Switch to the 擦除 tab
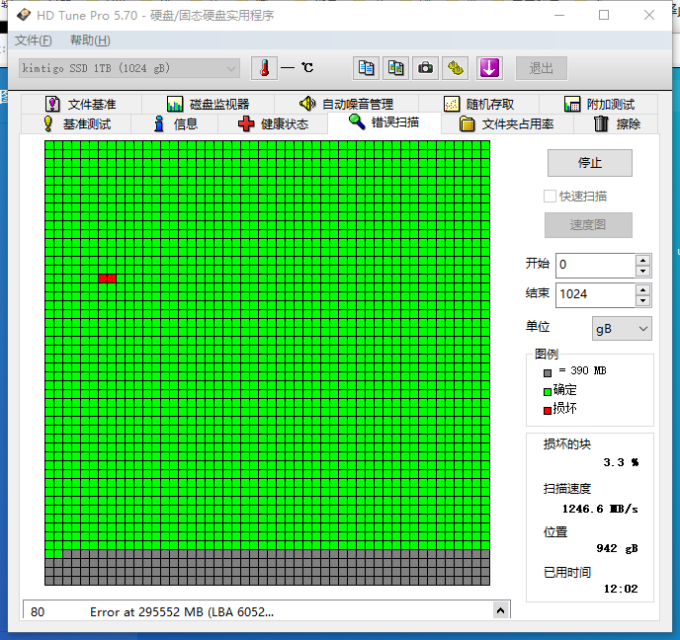Image resolution: width=680 pixels, height=640 pixels. click(x=616, y=124)
